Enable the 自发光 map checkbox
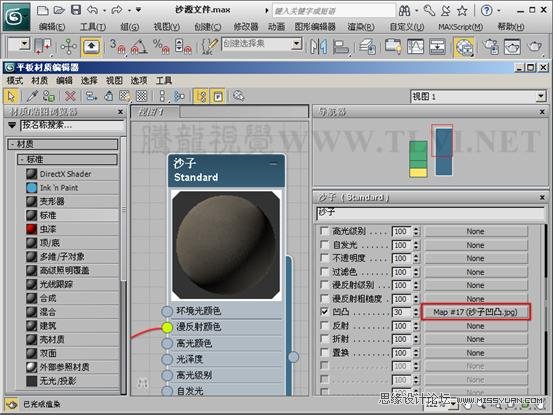This screenshot has height=415, width=553. [324, 245]
